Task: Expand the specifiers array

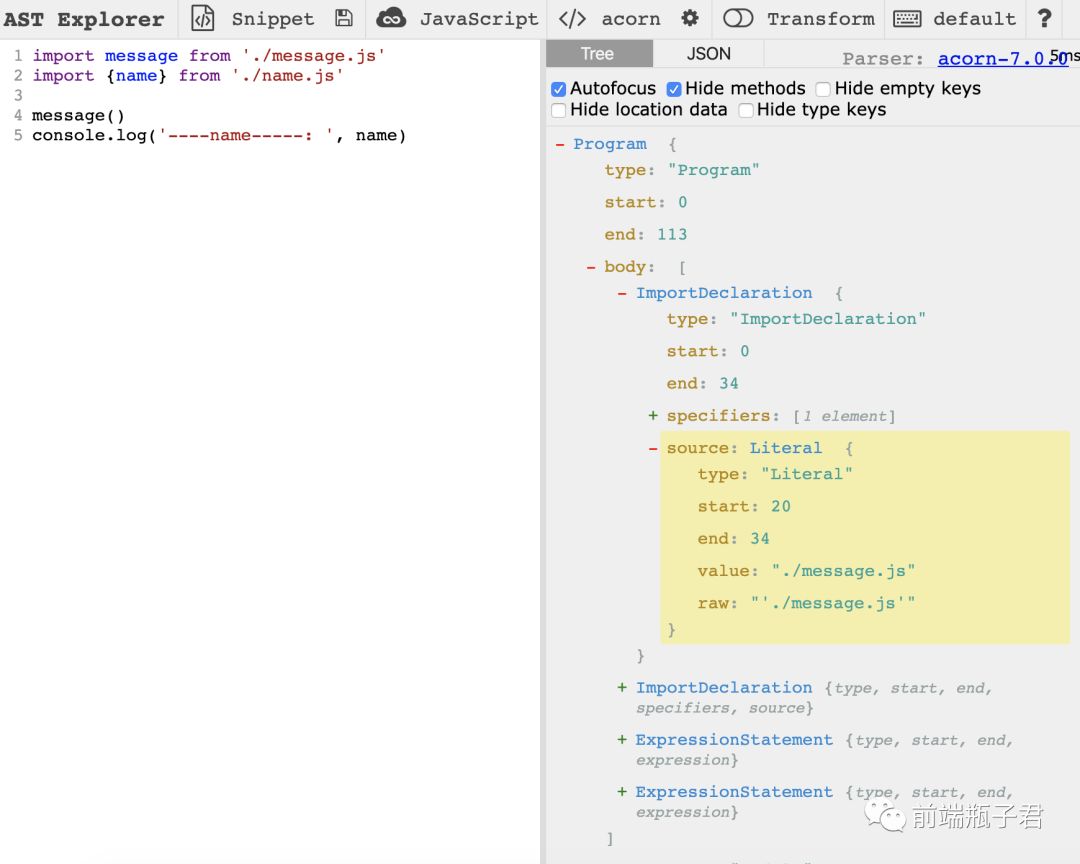Action: click(x=653, y=415)
